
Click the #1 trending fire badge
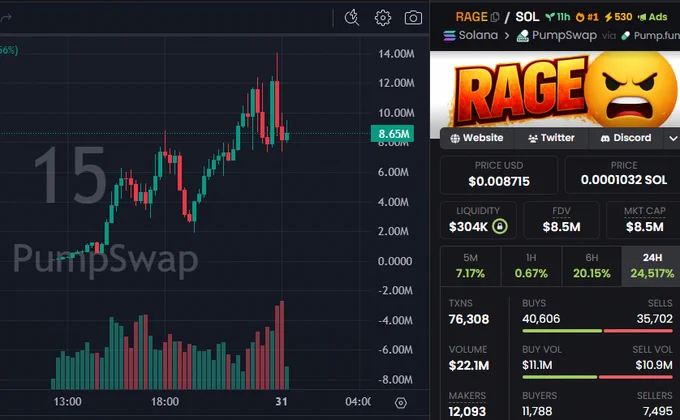(587, 17)
